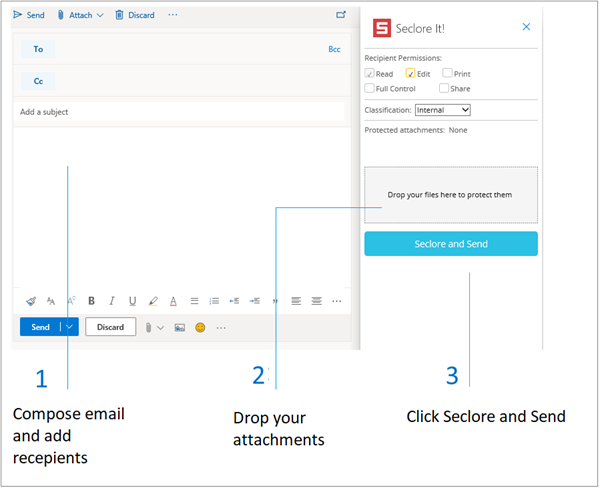Toggle the Read permission checkbox

pos(371,74)
